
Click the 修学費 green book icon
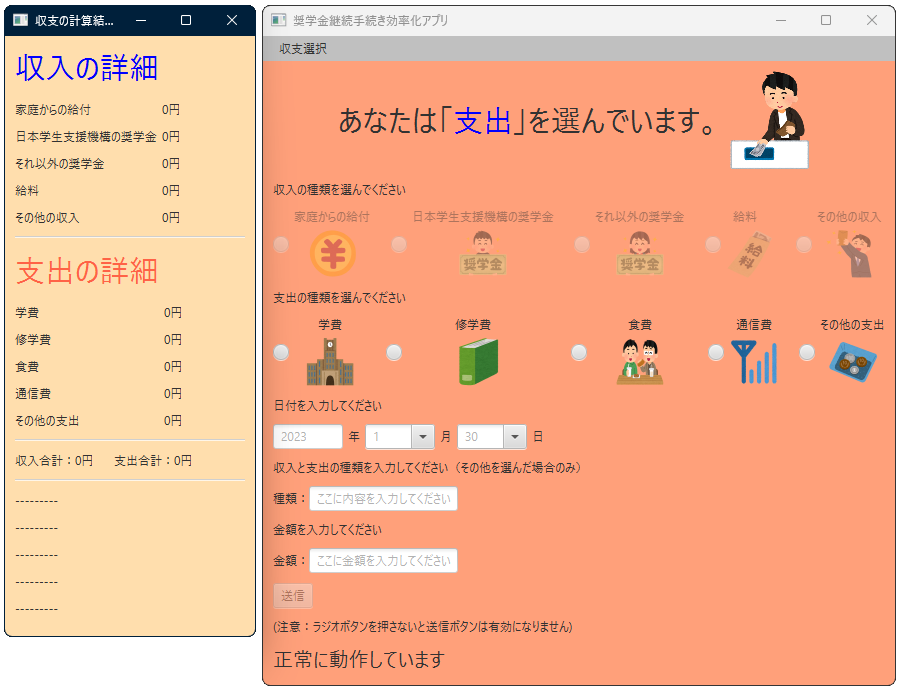[x=478, y=361]
